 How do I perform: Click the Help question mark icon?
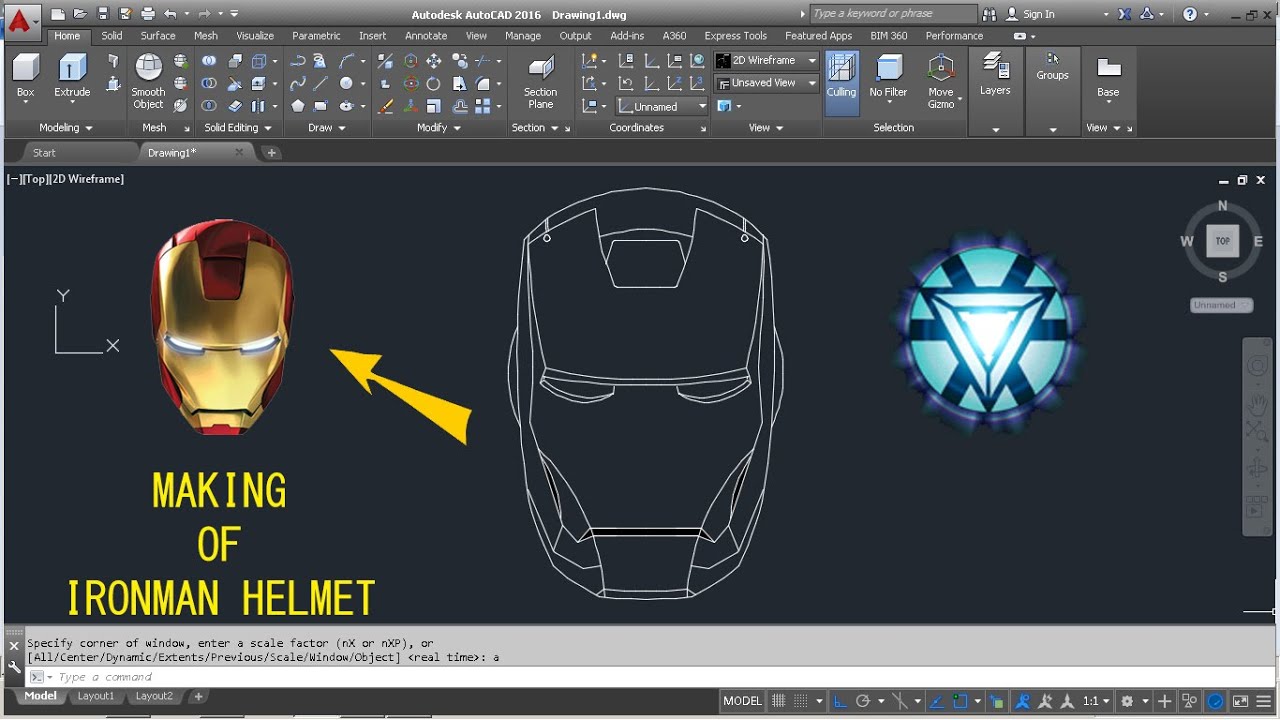click(x=1189, y=14)
